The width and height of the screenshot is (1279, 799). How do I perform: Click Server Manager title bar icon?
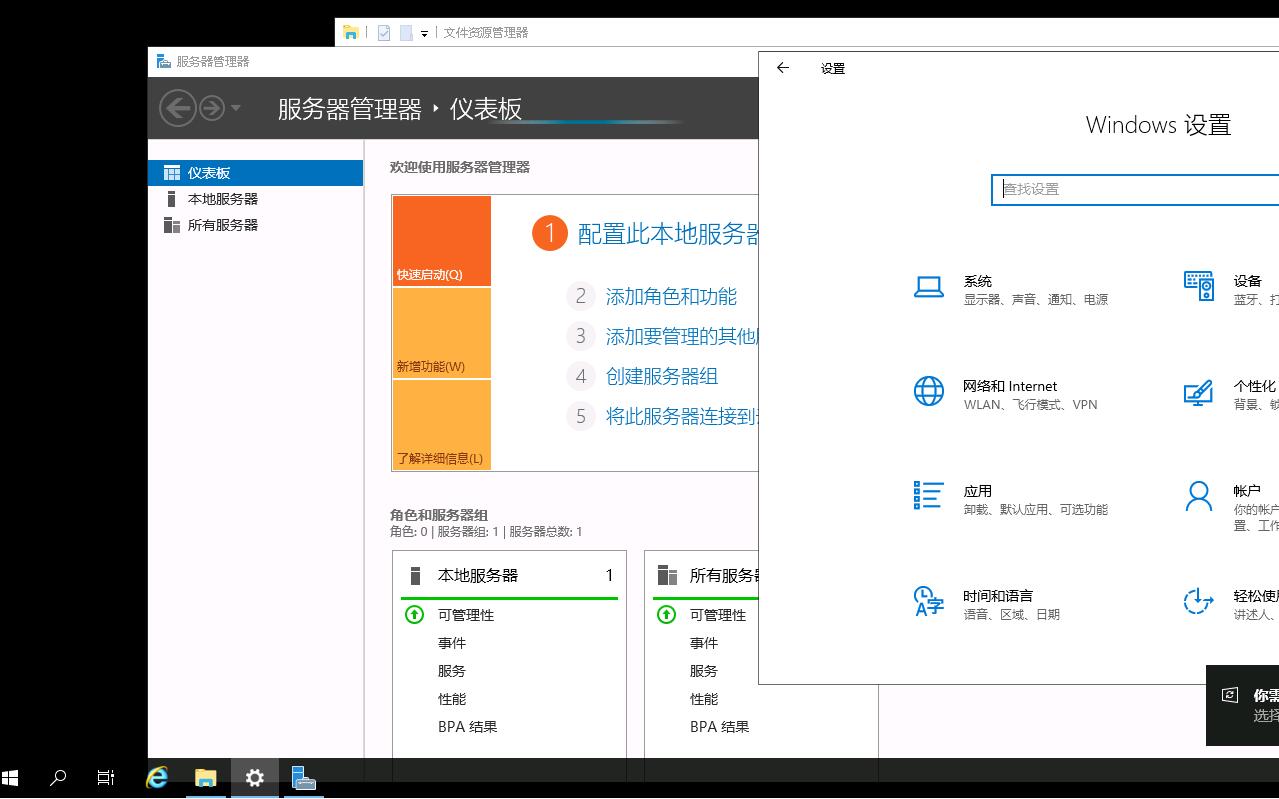point(163,61)
